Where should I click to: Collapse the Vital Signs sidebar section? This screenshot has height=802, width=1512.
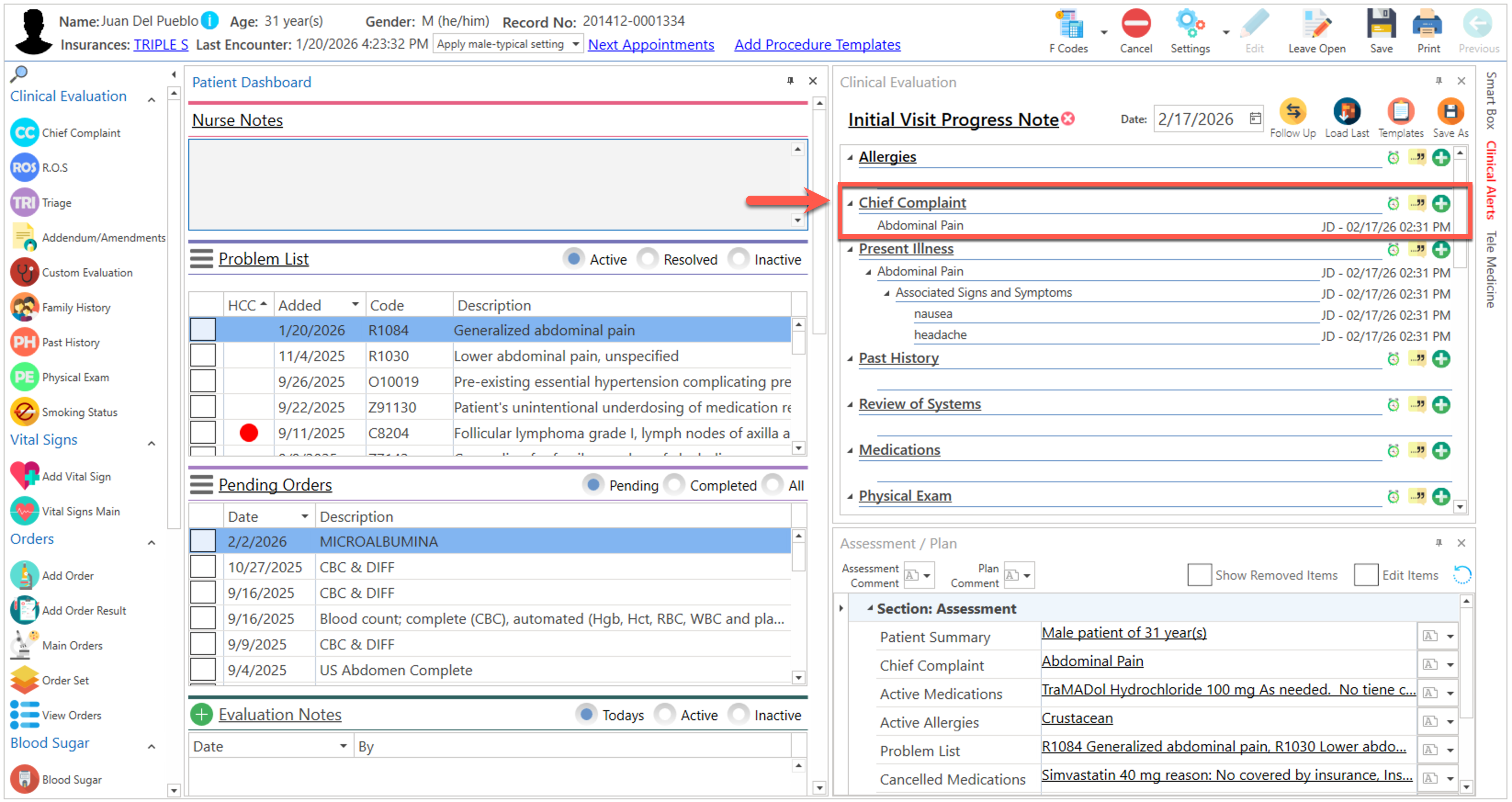[152, 443]
